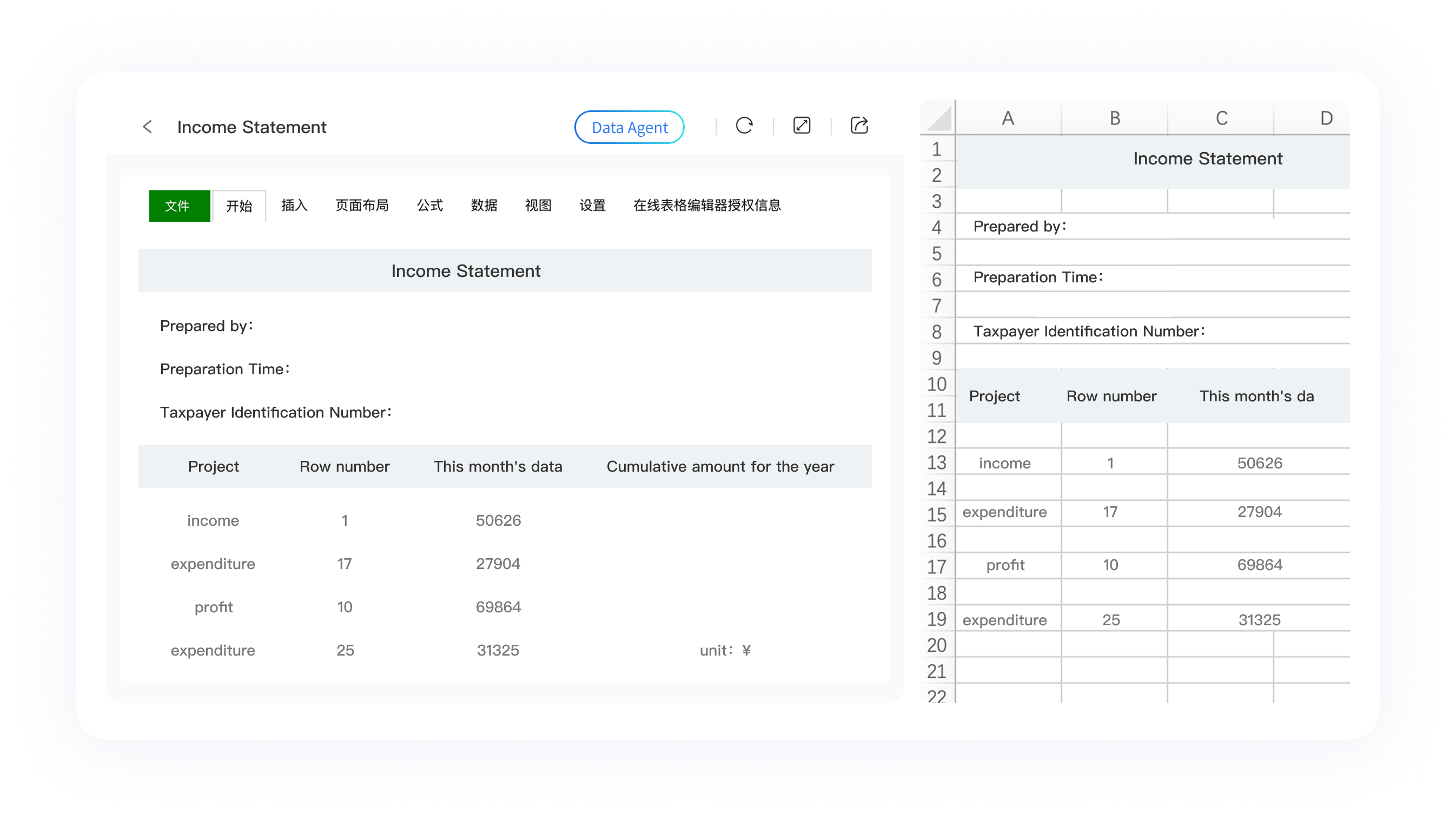
Task: Select column A header
Action: point(1007,118)
